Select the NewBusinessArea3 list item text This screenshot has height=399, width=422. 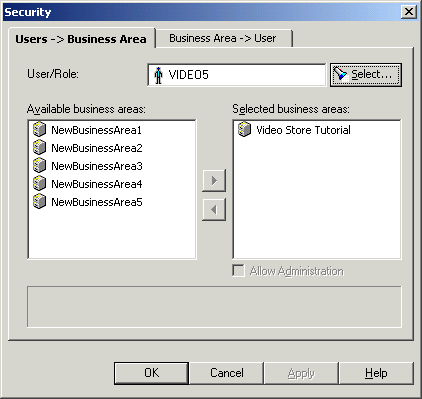(x=97, y=166)
